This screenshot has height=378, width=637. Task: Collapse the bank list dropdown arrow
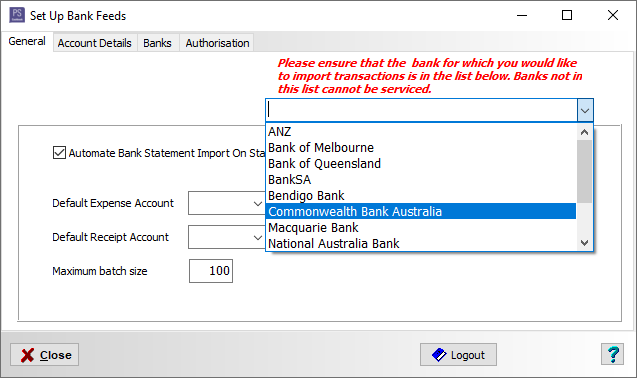pos(585,110)
